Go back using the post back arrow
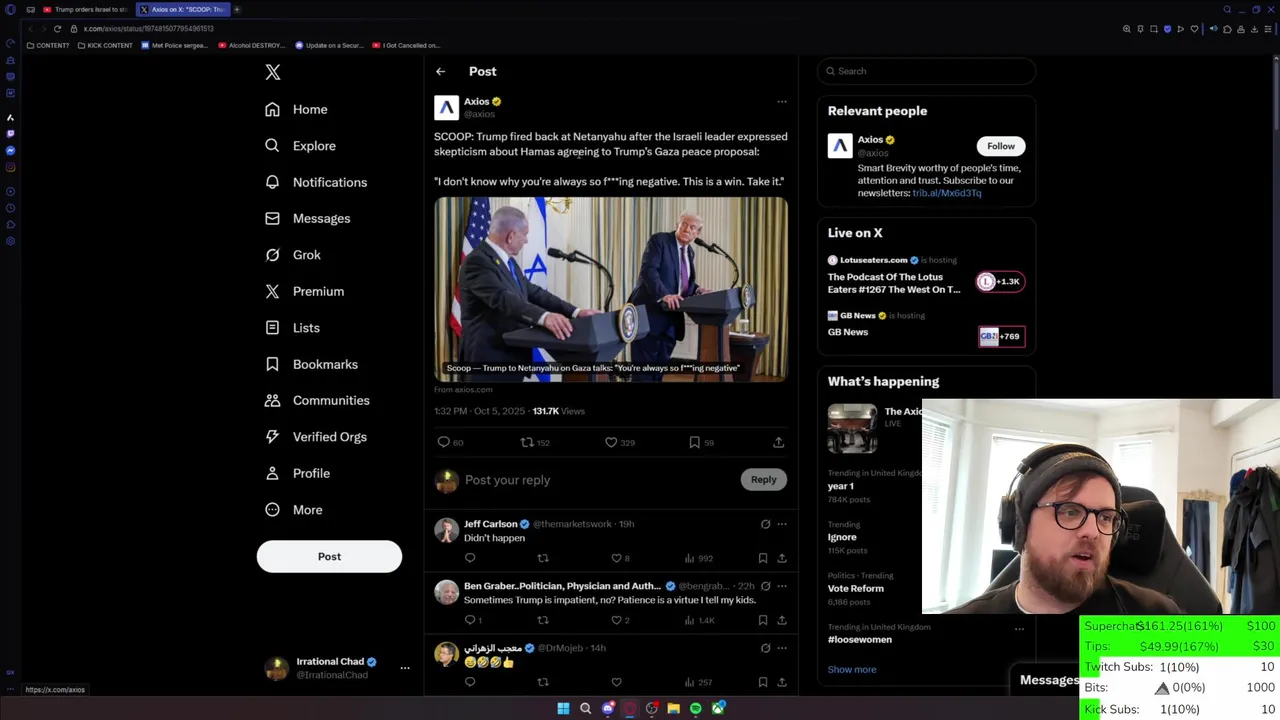1280x720 pixels. click(440, 71)
